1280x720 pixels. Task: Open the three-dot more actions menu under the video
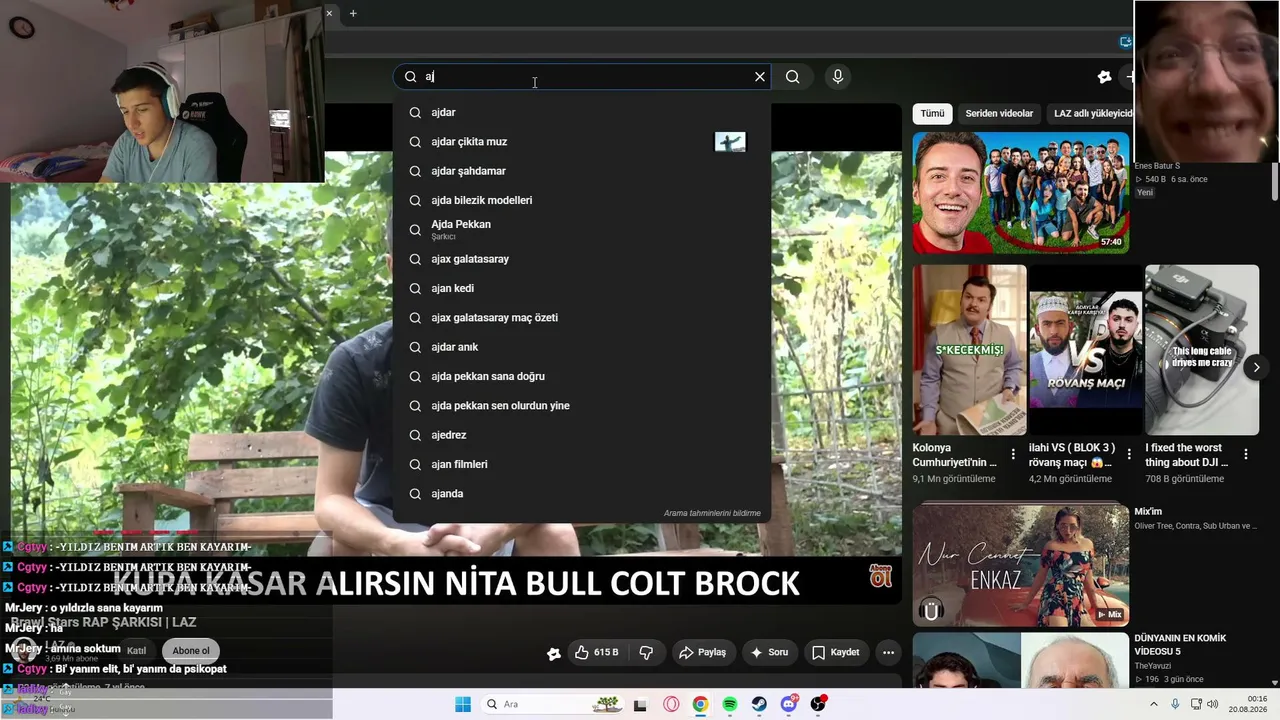pyautogui.click(x=888, y=653)
